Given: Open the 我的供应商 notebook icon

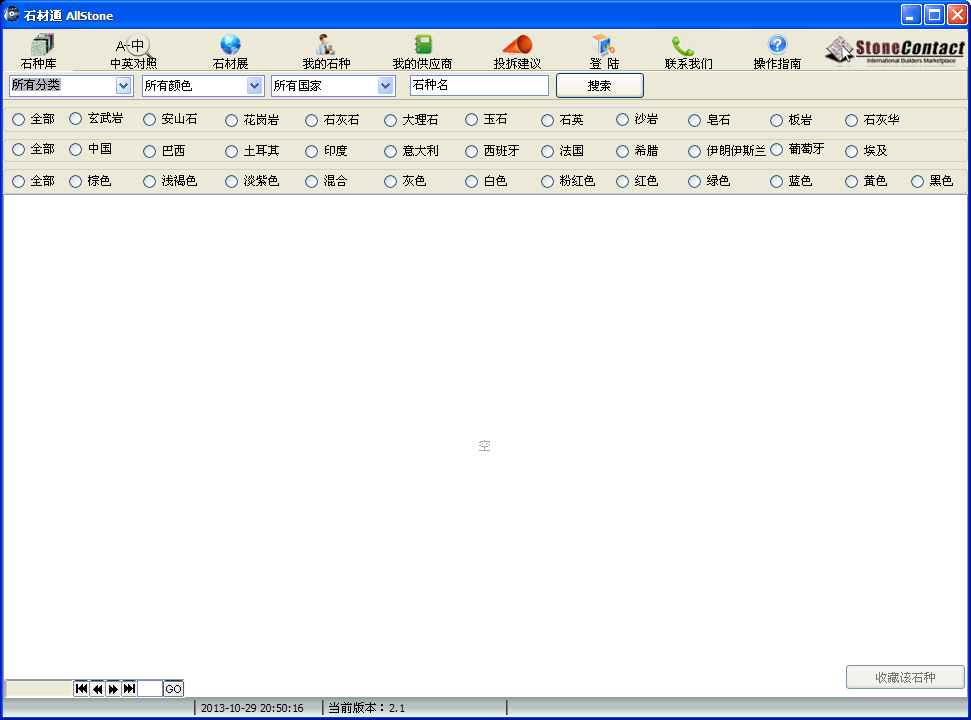Looking at the screenshot, I should [422, 45].
